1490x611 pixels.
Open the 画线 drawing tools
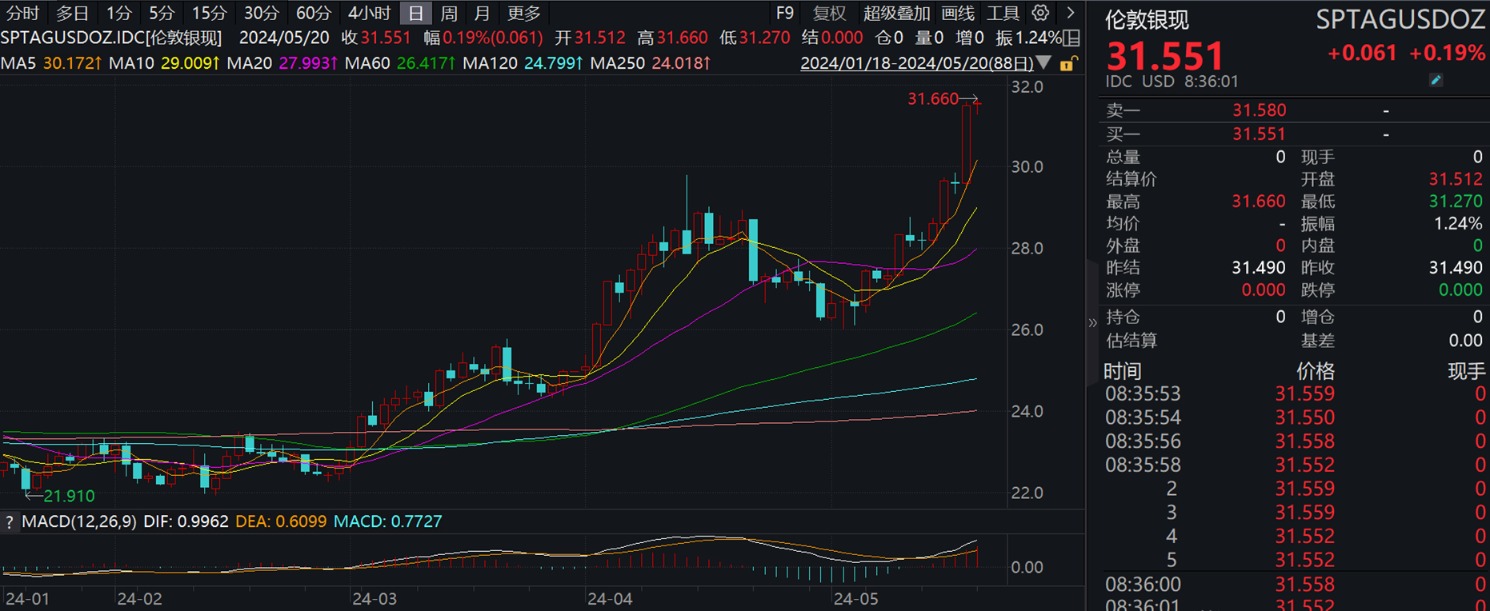point(958,13)
